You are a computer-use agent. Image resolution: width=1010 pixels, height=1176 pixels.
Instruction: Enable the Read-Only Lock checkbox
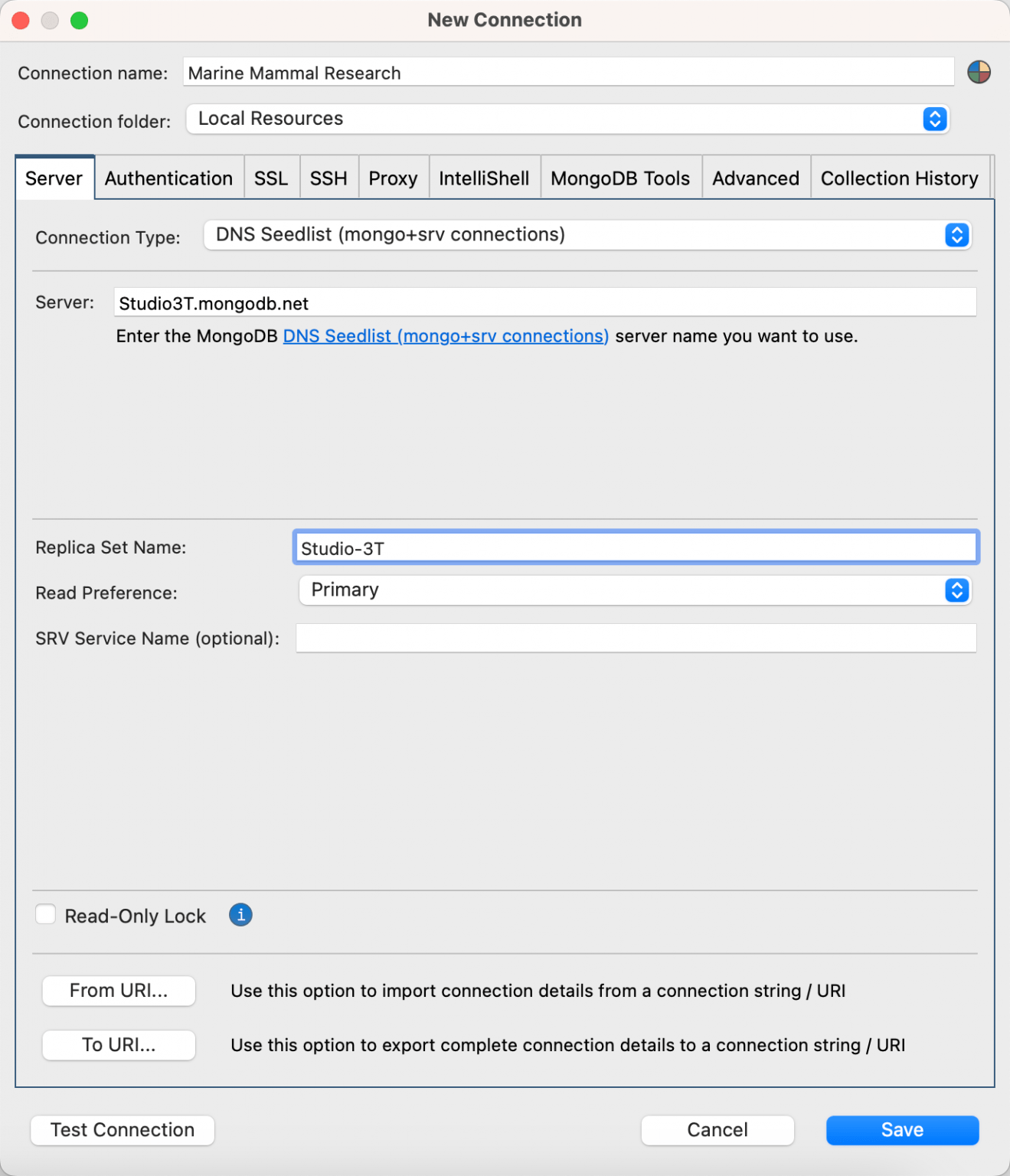tap(46, 915)
